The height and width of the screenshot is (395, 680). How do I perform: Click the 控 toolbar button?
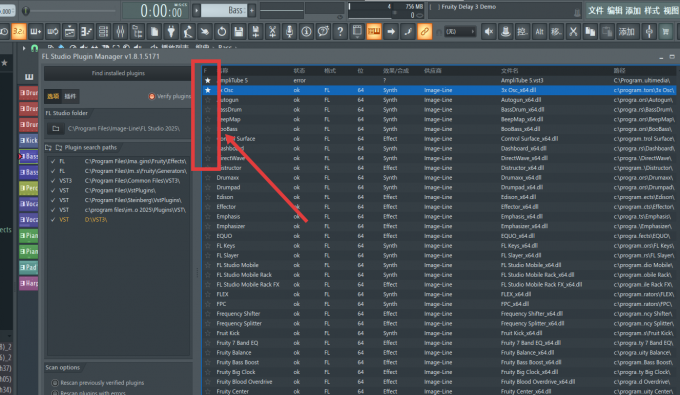[x=523, y=32]
